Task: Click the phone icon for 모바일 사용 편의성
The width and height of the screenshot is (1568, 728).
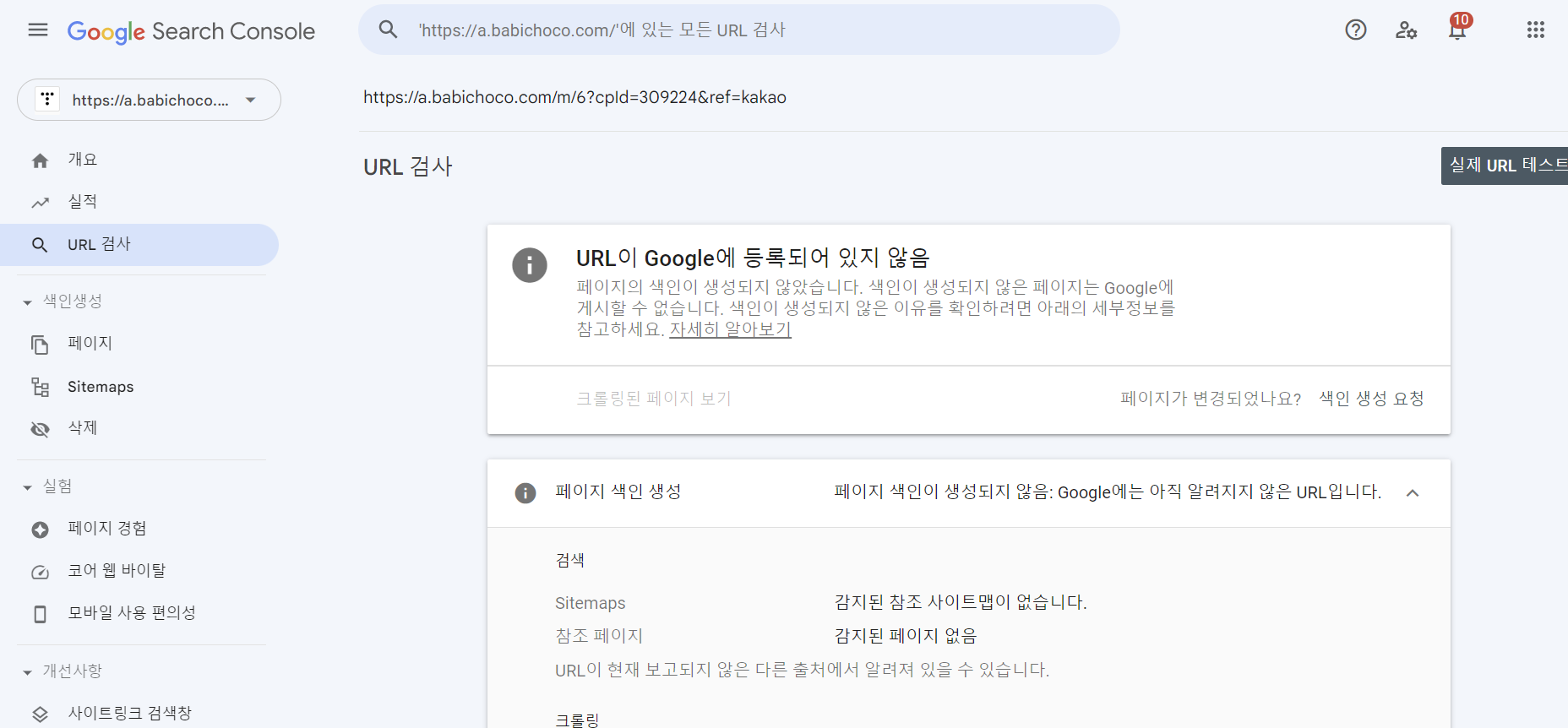Action: 40,614
